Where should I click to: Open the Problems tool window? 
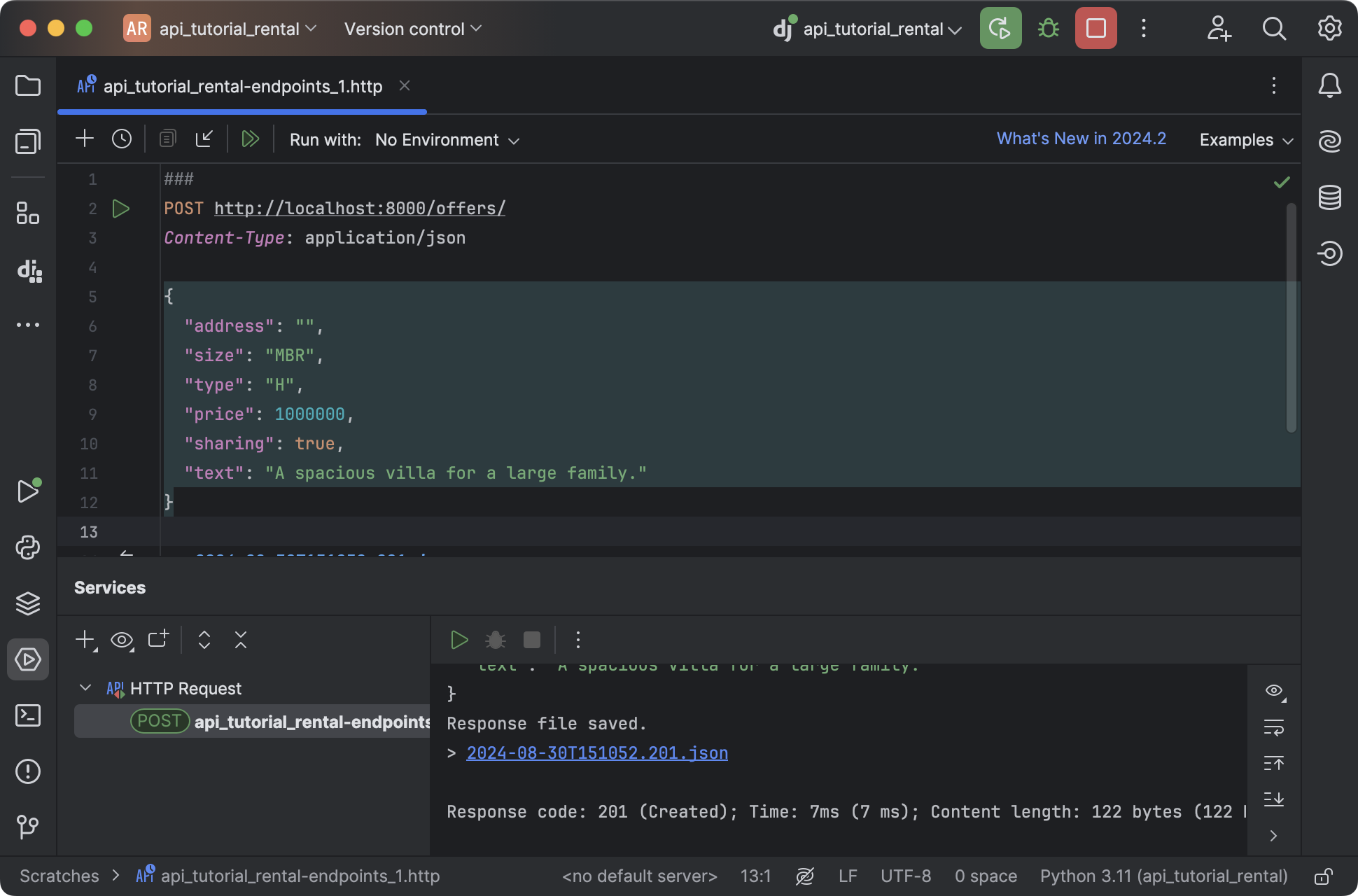pyautogui.click(x=28, y=771)
